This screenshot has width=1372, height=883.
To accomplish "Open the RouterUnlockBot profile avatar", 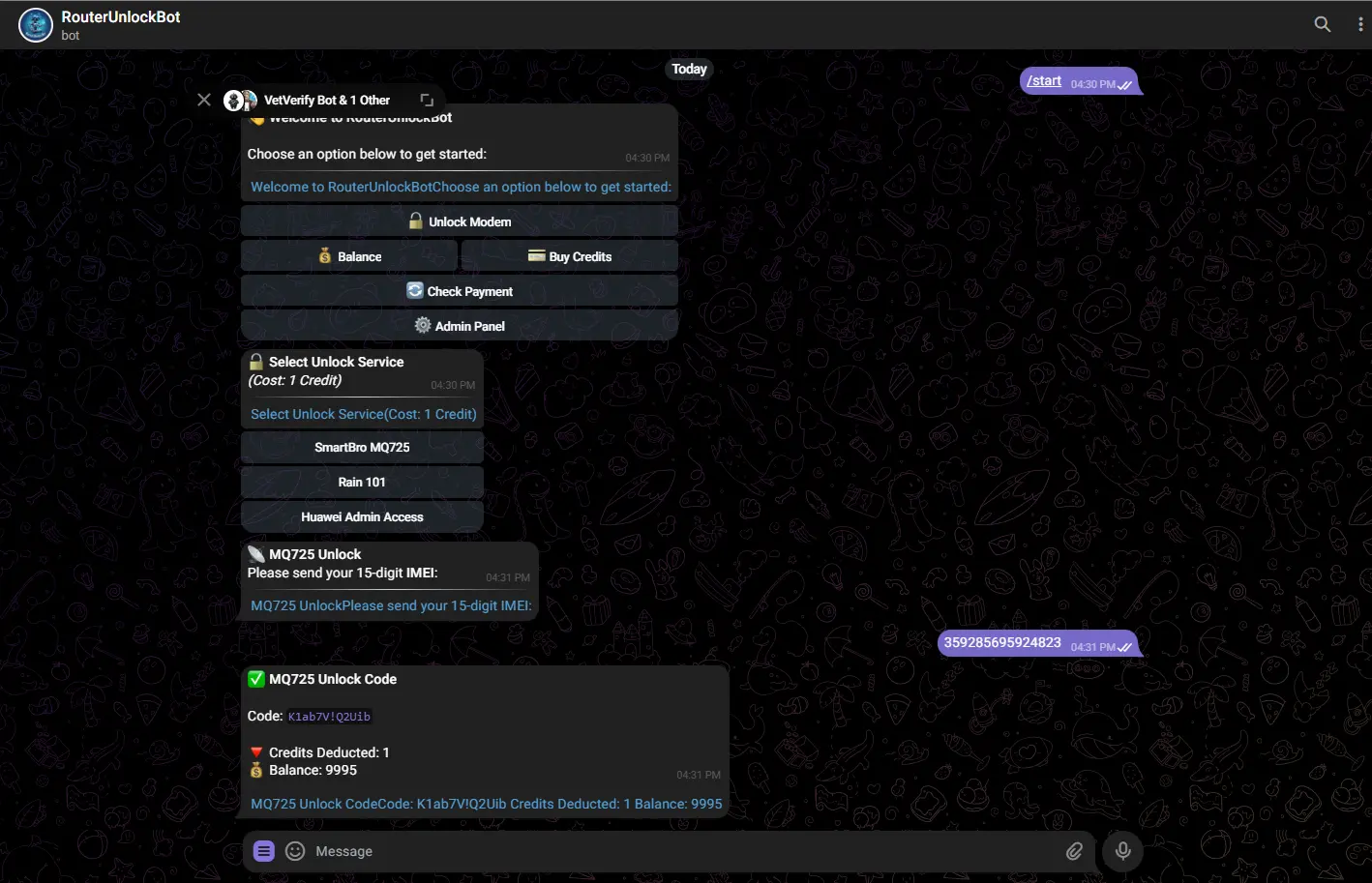I will tap(36, 25).
